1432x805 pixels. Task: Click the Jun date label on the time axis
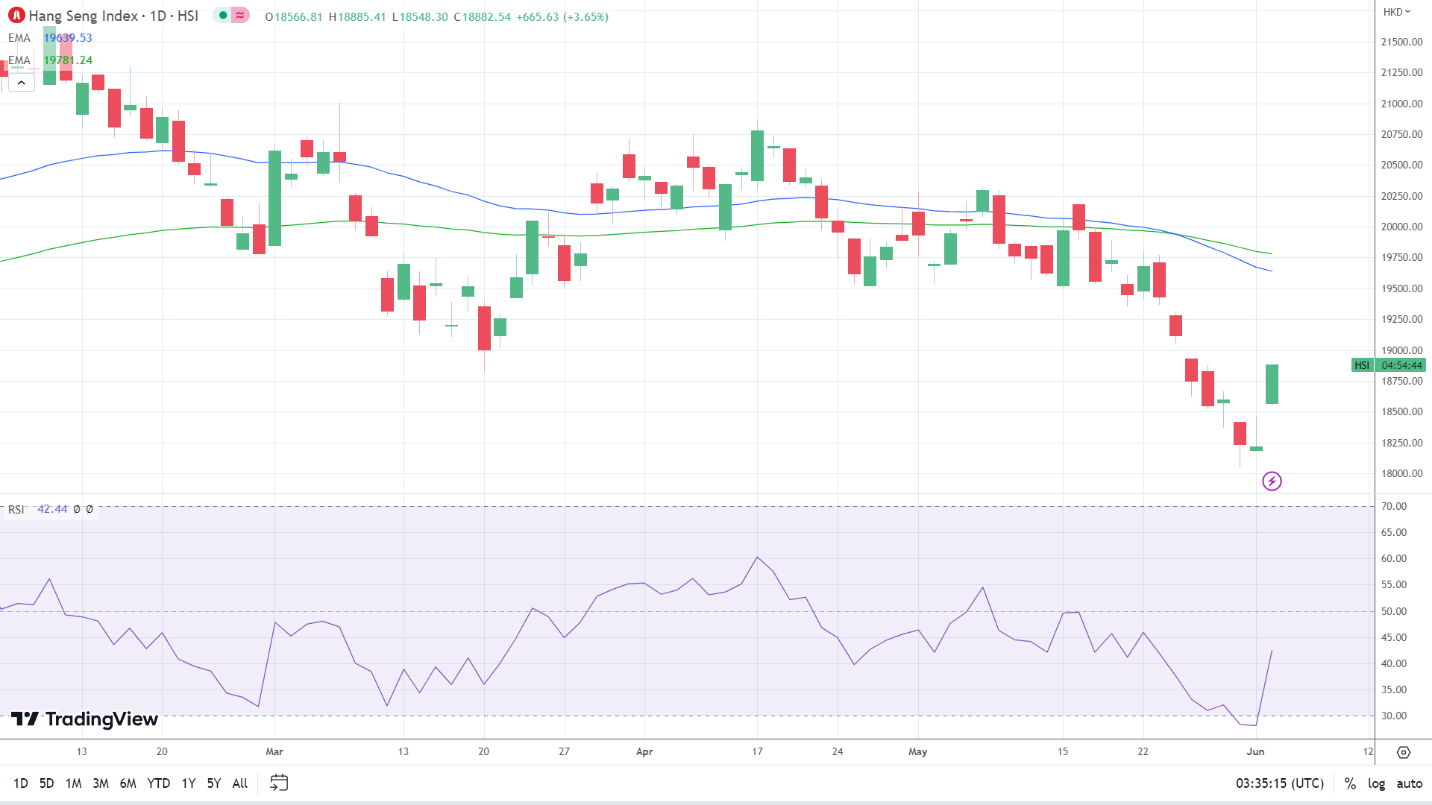point(1256,751)
